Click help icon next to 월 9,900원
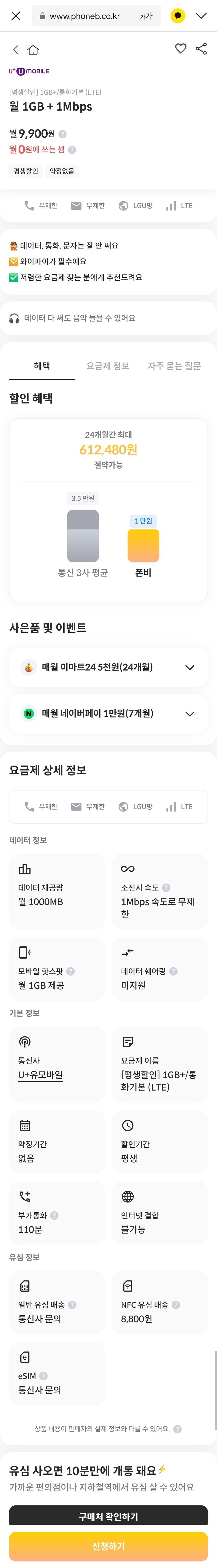The width and height of the screenshot is (217, 1568). (x=62, y=134)
